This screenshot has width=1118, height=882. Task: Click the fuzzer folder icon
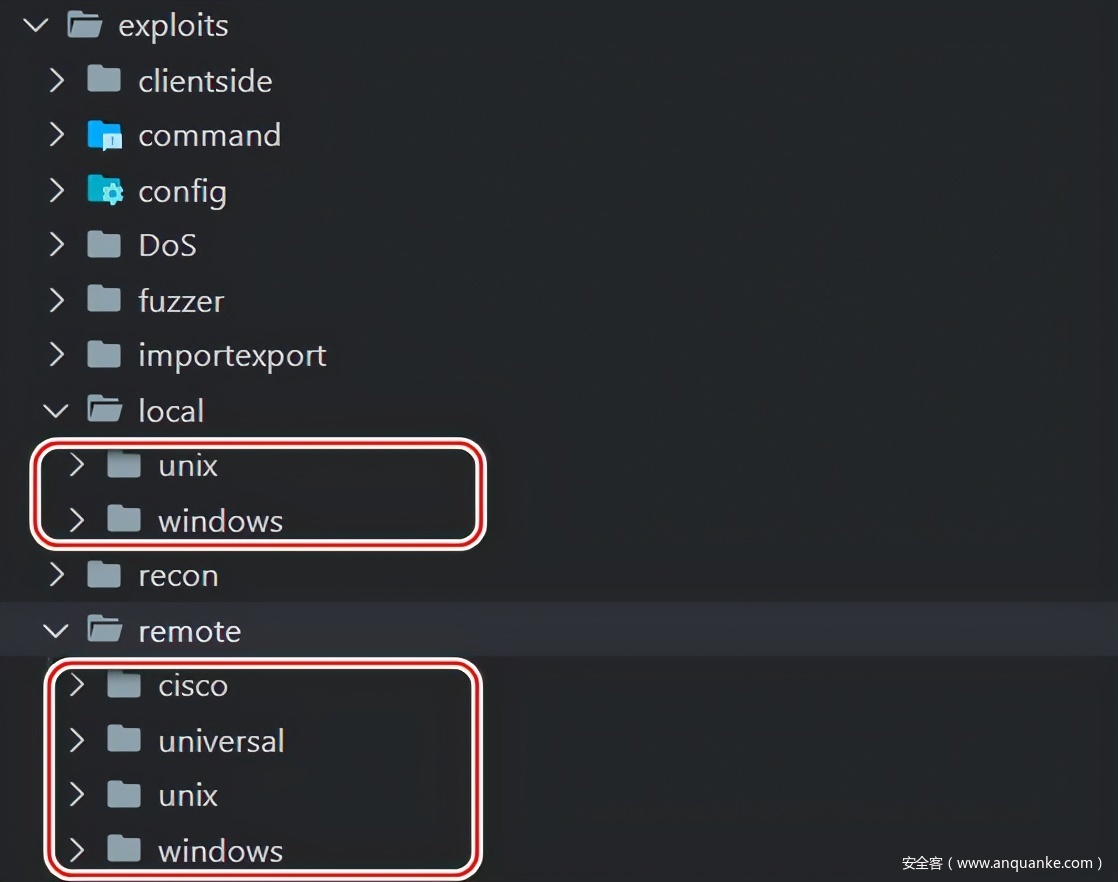(x=104, y=300)
